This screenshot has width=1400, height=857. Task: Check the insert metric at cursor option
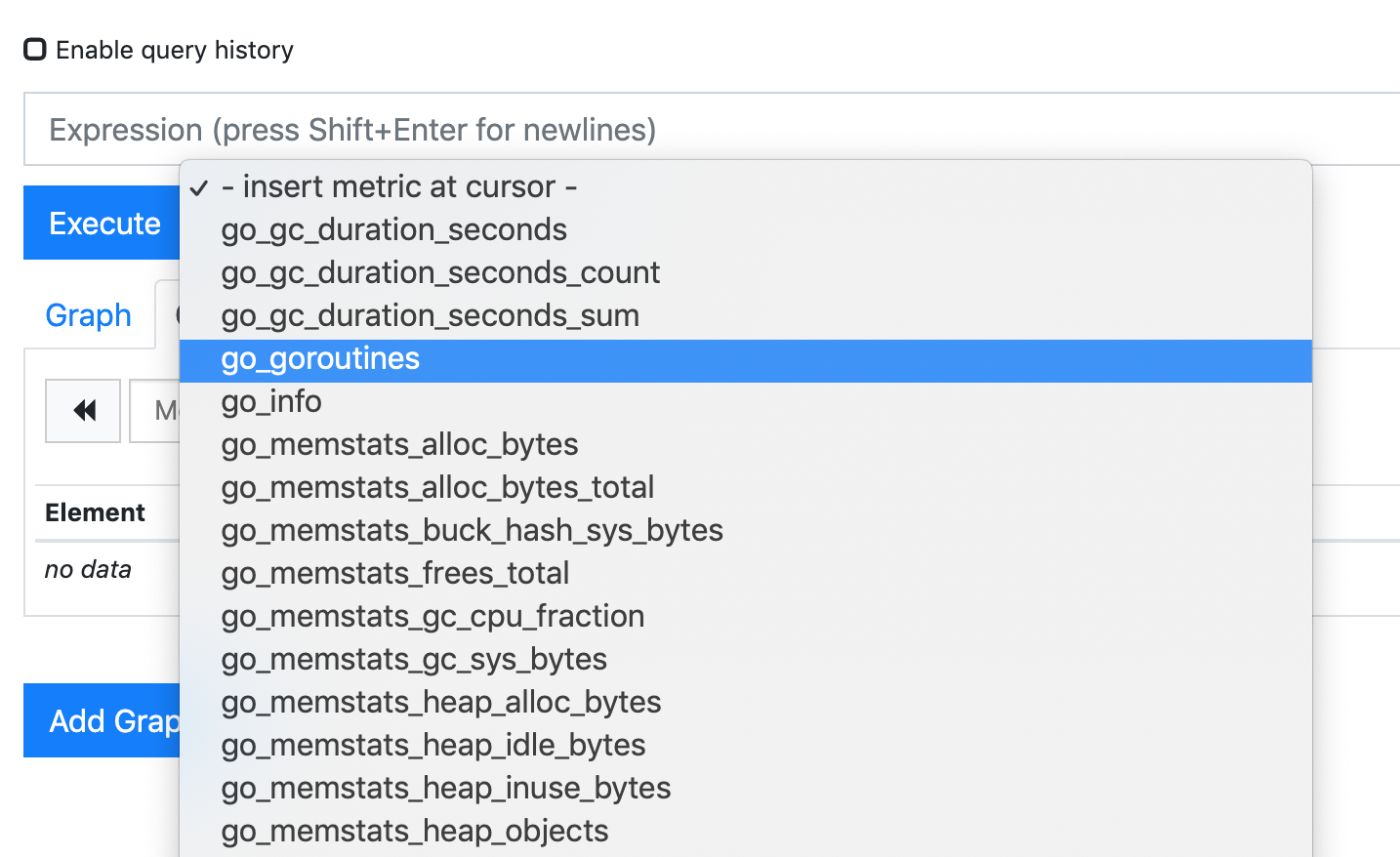coord(399,186)
